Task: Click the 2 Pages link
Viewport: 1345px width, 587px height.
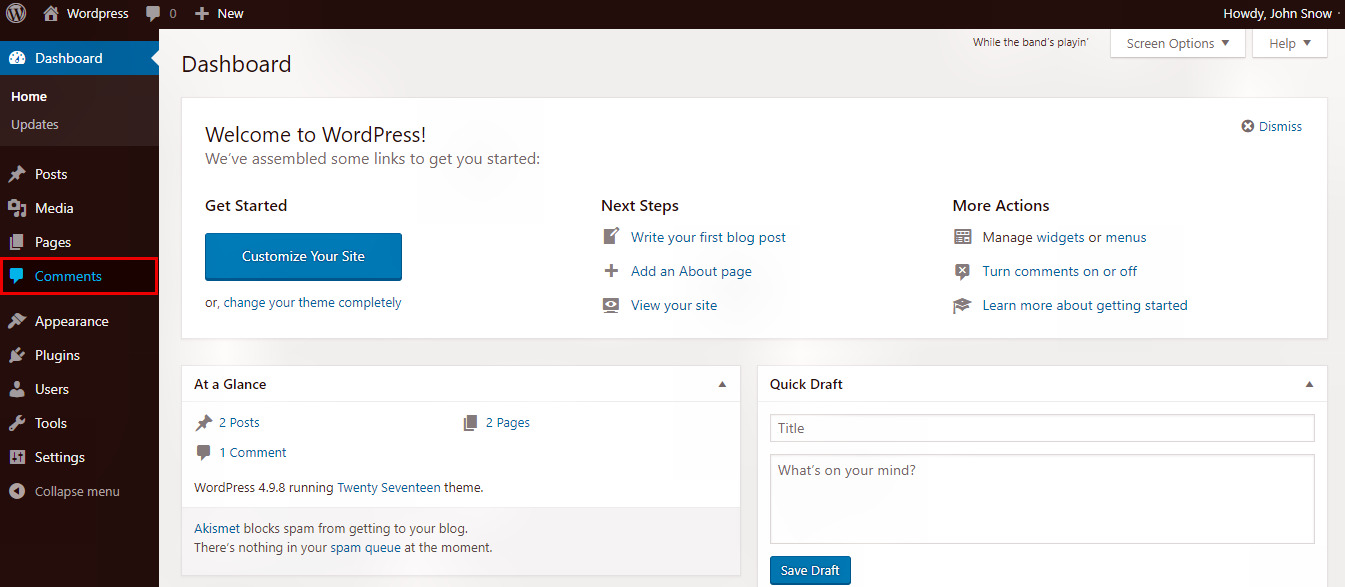Action: (x=508, y=423)
